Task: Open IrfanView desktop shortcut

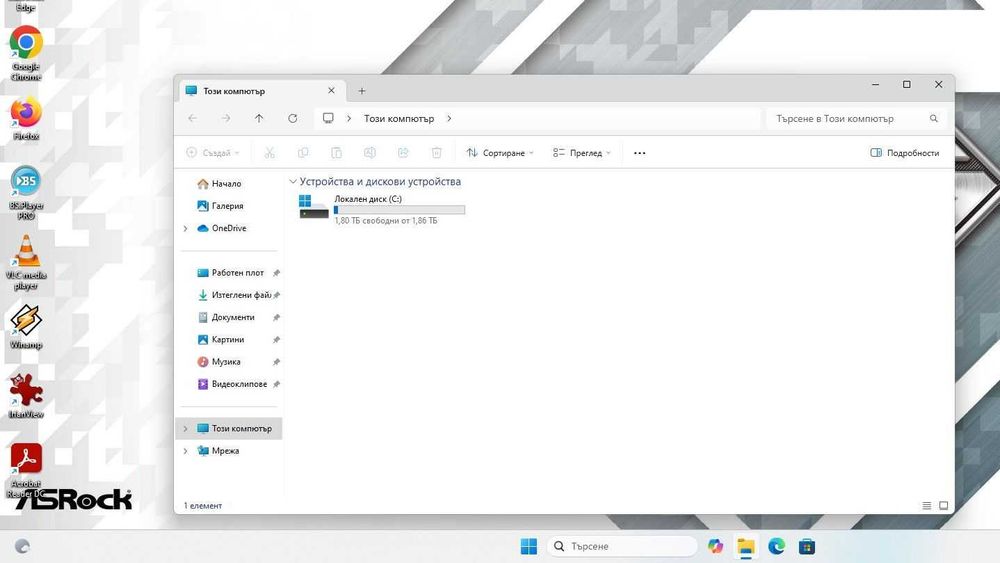Action: [26, 396]
